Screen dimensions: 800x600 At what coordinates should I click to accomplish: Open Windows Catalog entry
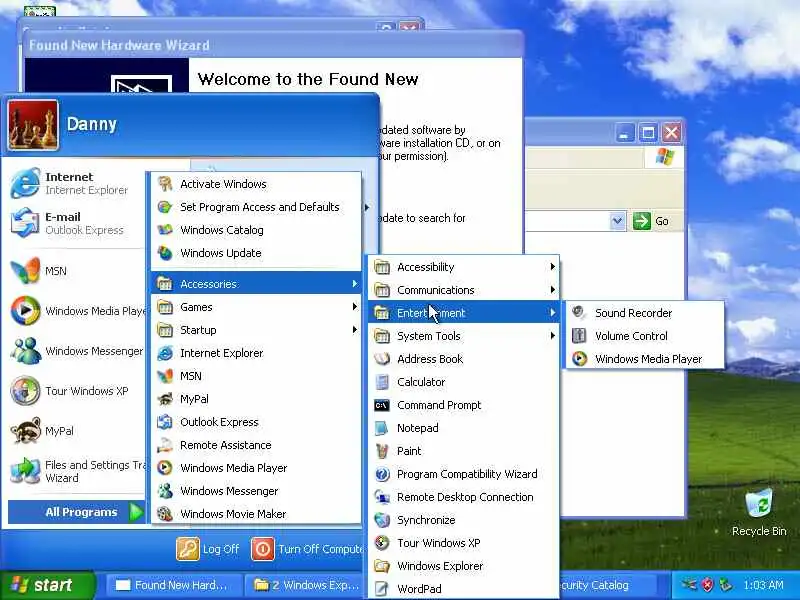(x=256, y=230)
